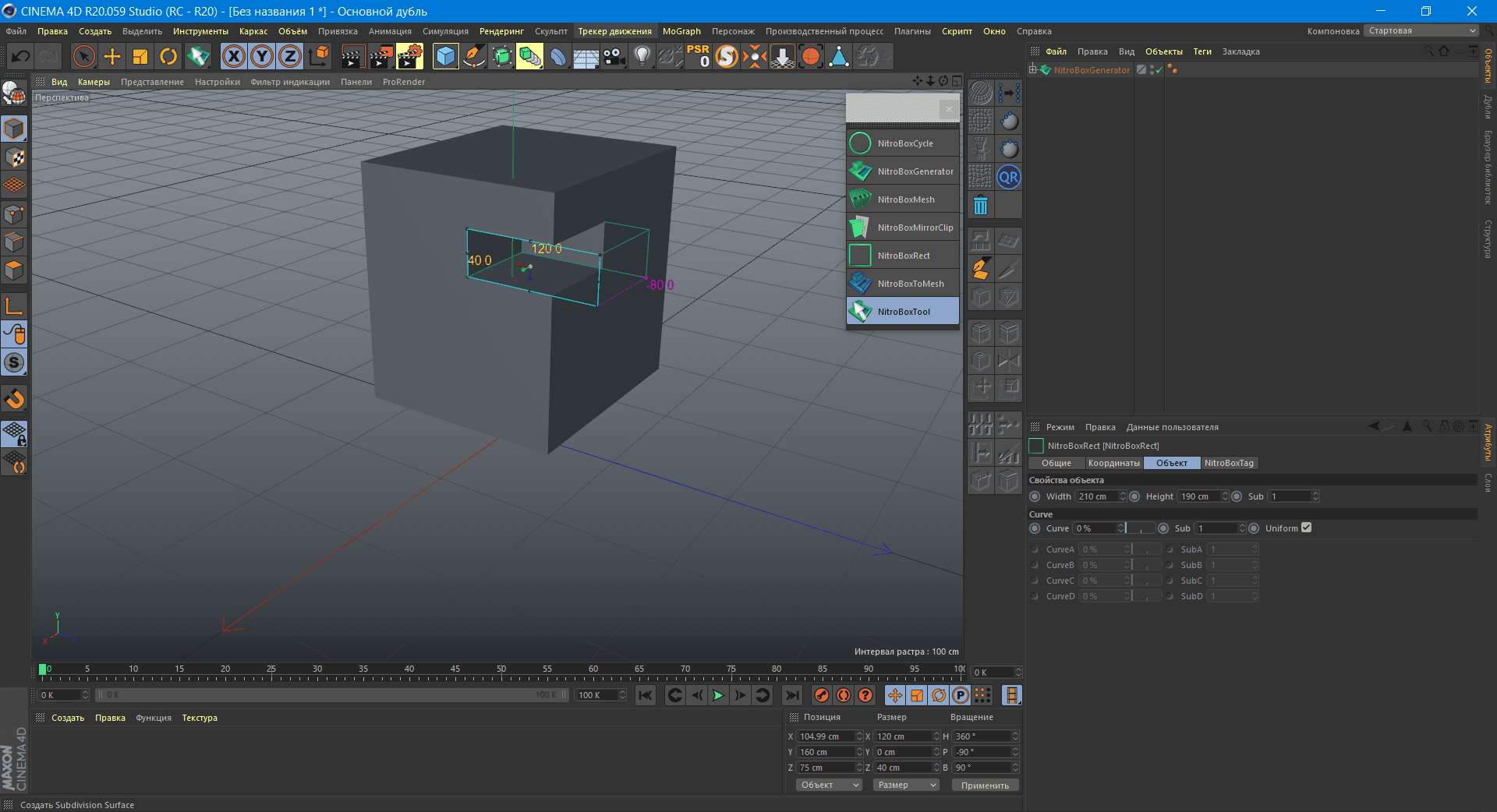1497x812 pixels.
Task: Open the MoGraph menu
Action: [x=681, y=31]
